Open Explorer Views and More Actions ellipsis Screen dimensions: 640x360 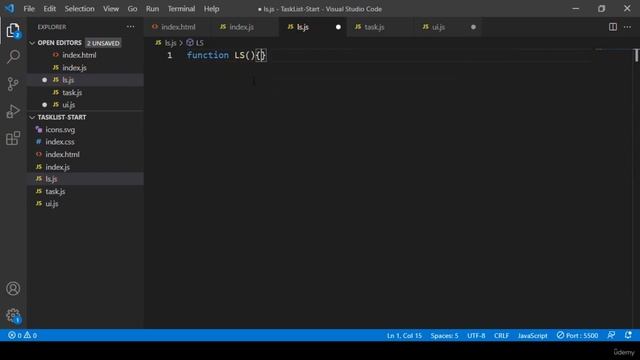click(130, 27)
